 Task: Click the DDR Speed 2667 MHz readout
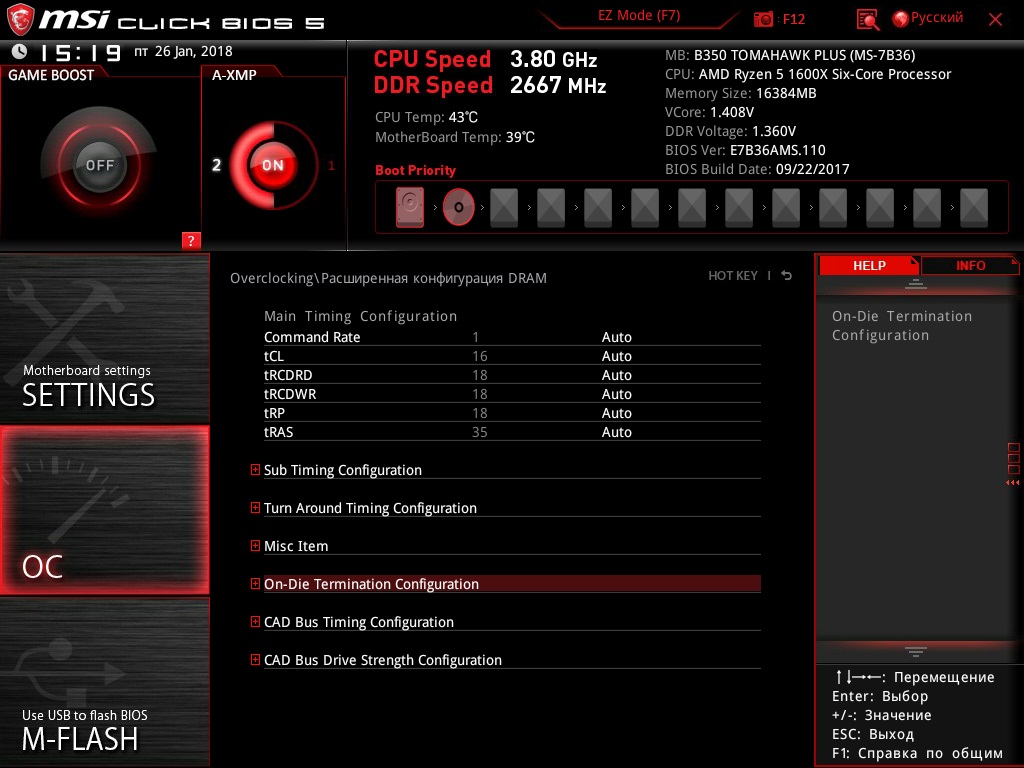[490, 86]
